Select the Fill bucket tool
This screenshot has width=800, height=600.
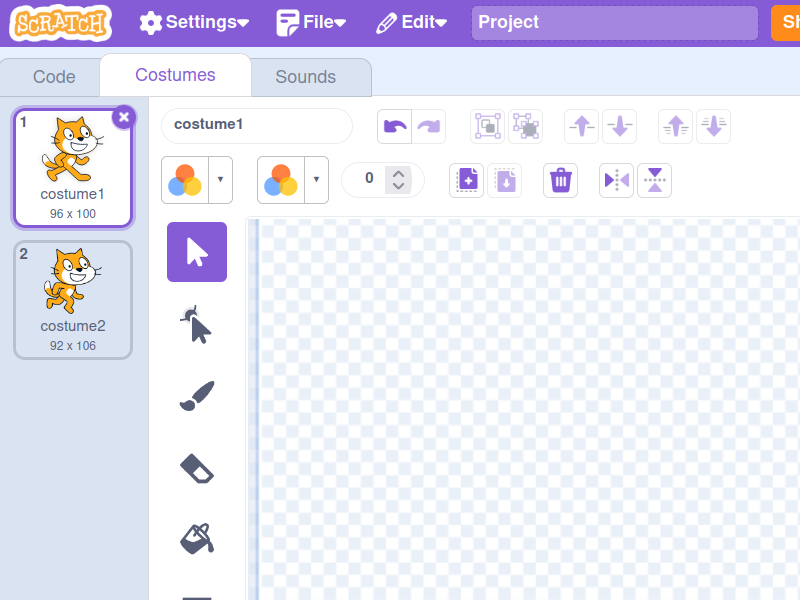click(x=197, y=539)
